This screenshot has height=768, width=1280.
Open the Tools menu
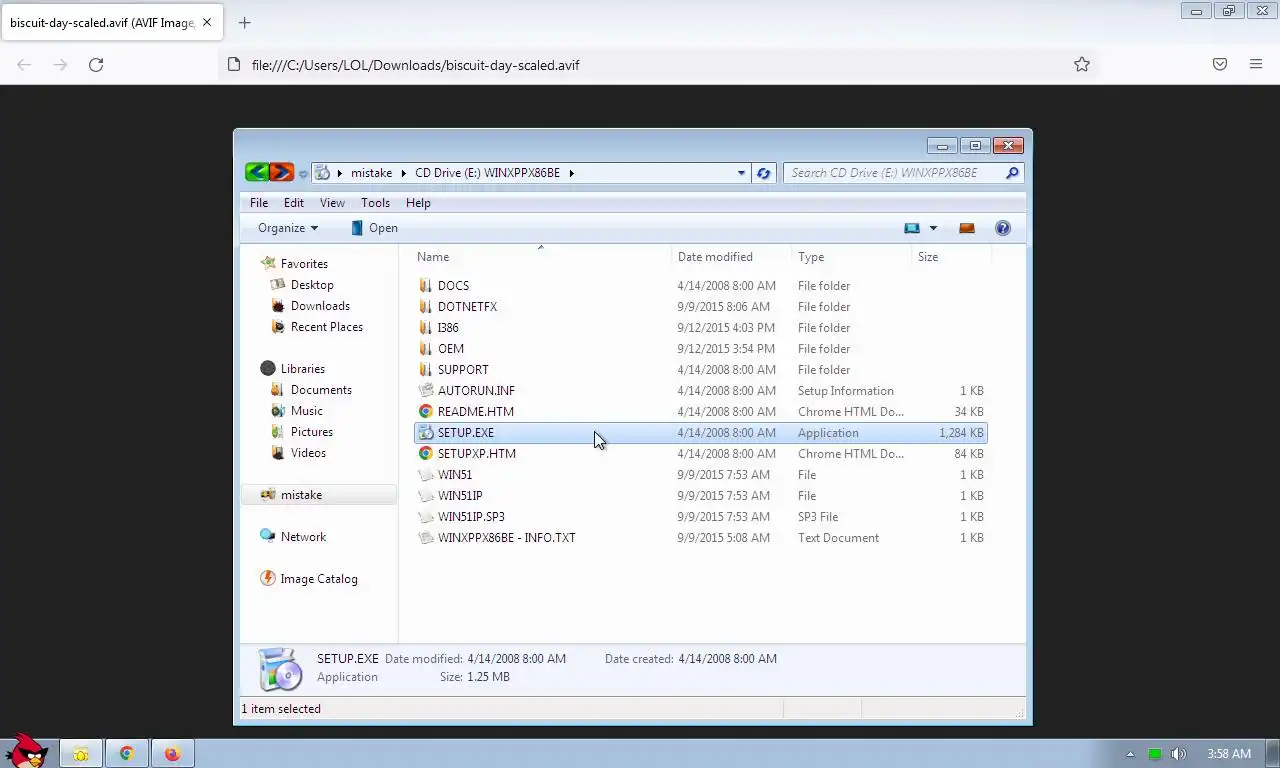click(376, 203)
